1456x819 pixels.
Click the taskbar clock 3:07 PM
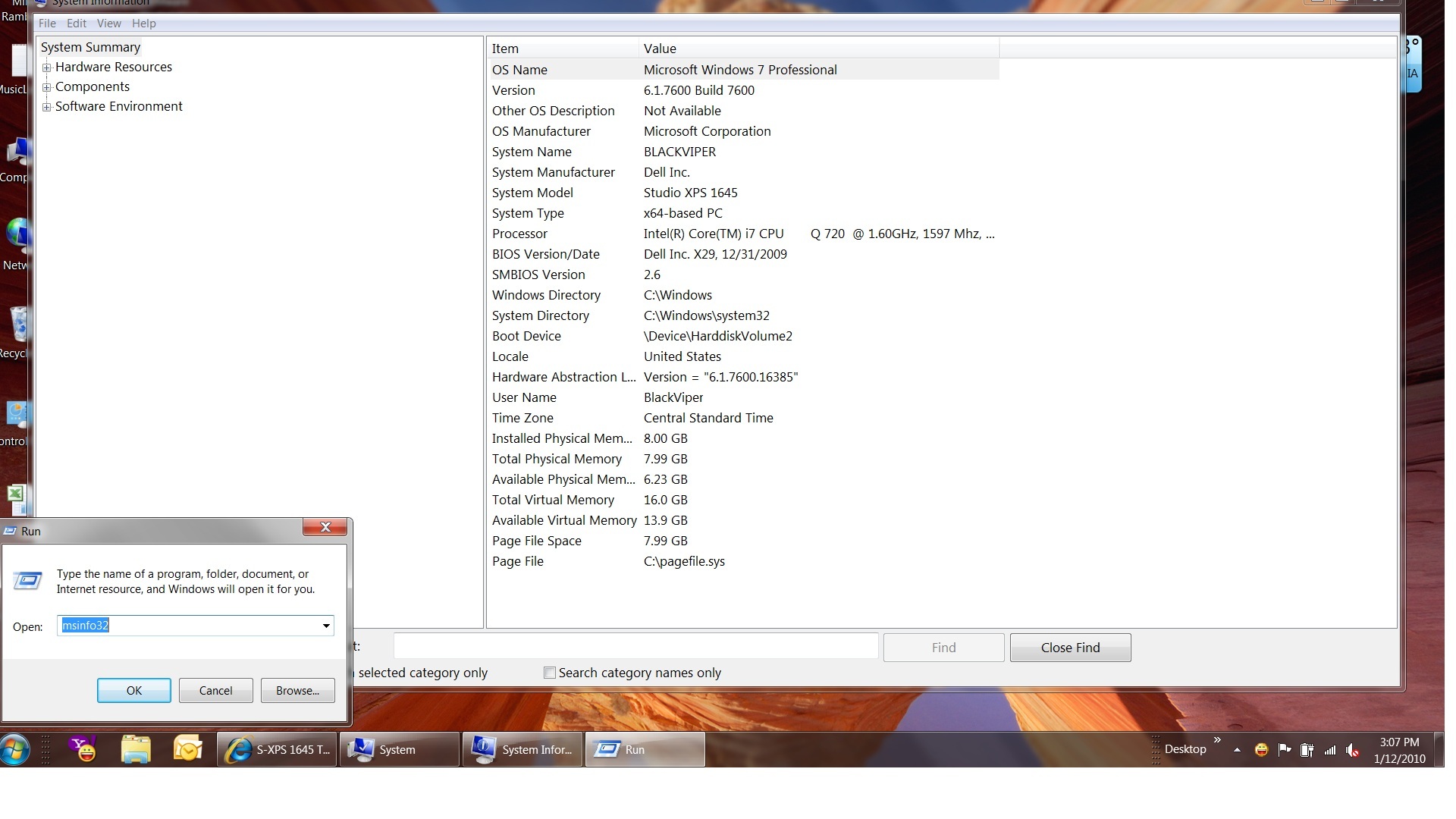tap(1399, 742)
